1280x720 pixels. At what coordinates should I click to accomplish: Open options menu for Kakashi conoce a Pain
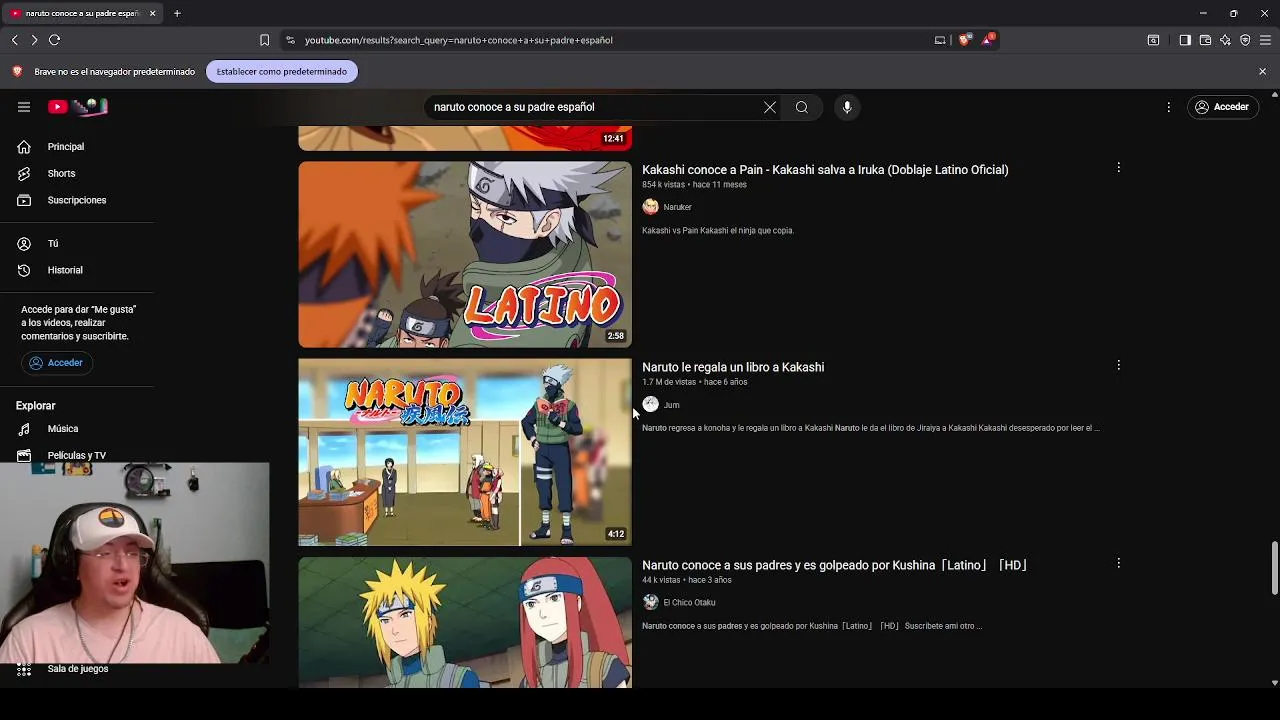coord(1118,168)
